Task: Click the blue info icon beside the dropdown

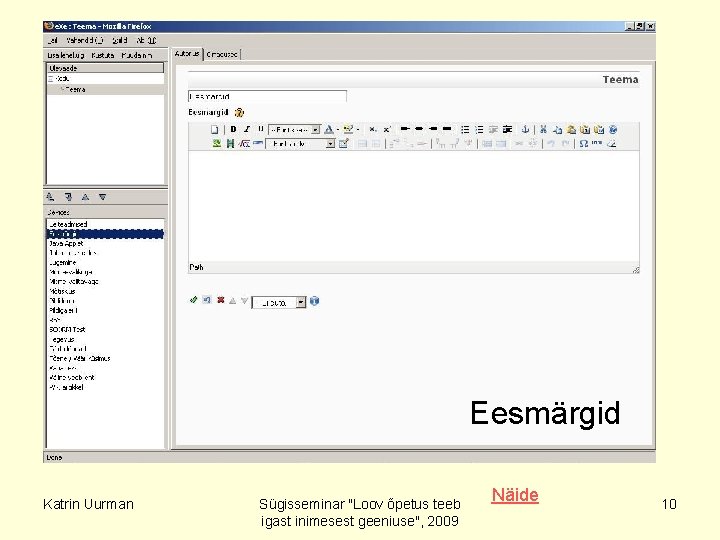Action: click(x=315, y=301)
